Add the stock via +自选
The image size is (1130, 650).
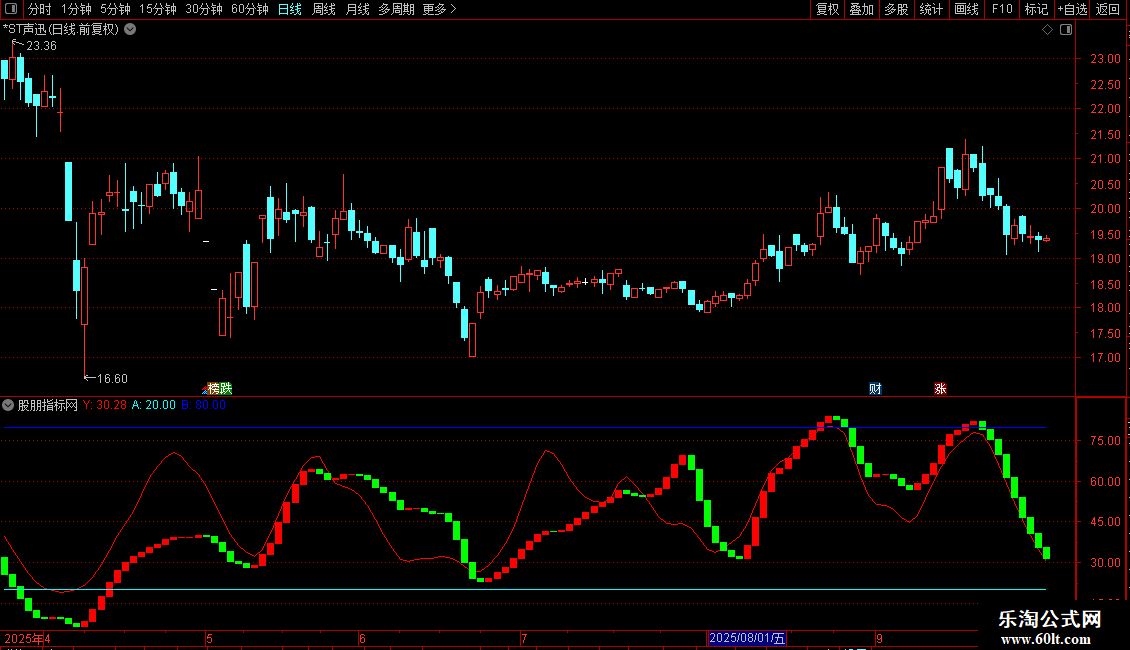click(1072, 9)
